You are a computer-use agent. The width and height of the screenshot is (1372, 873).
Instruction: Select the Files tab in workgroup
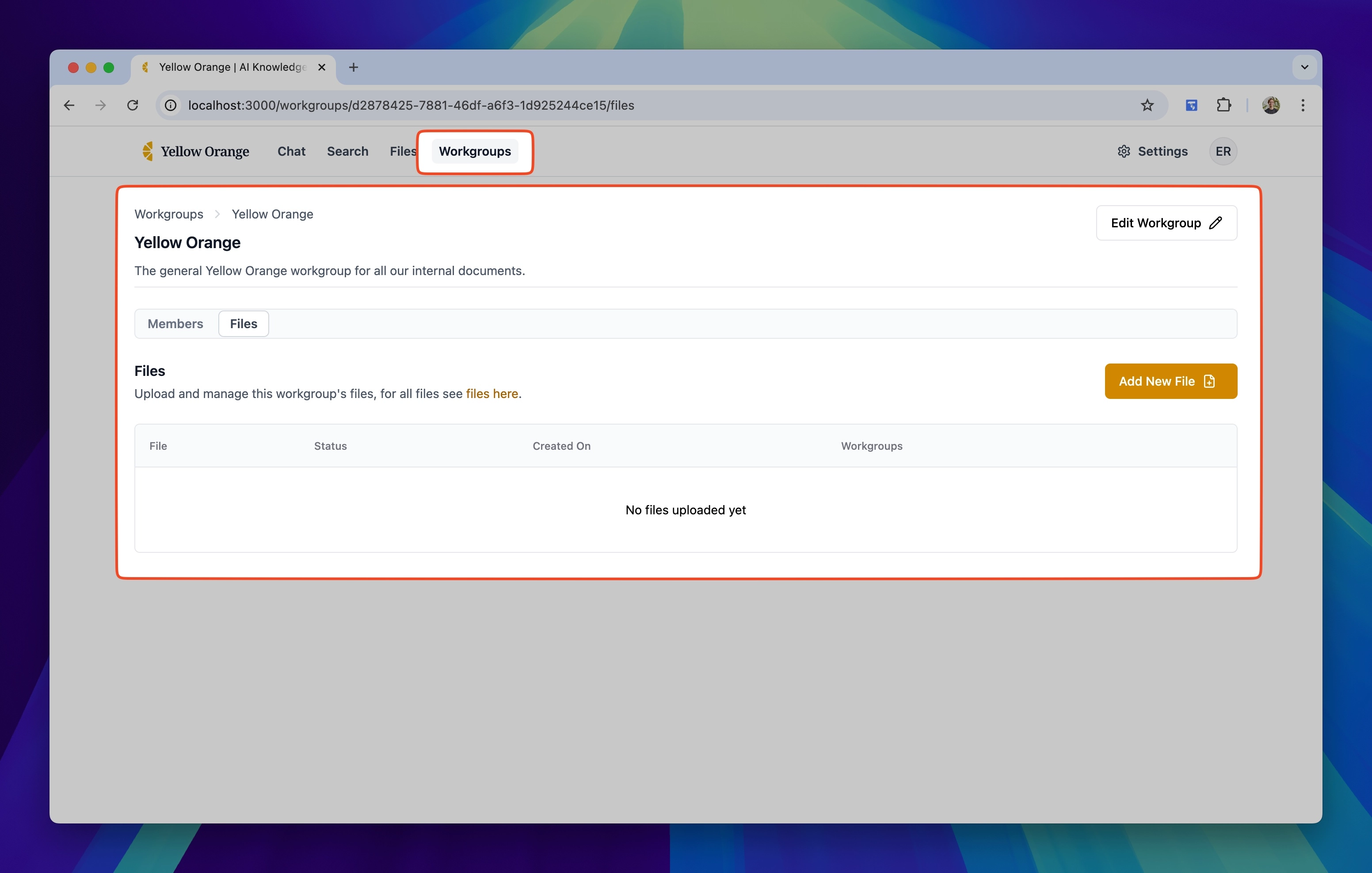pos(243,324)
